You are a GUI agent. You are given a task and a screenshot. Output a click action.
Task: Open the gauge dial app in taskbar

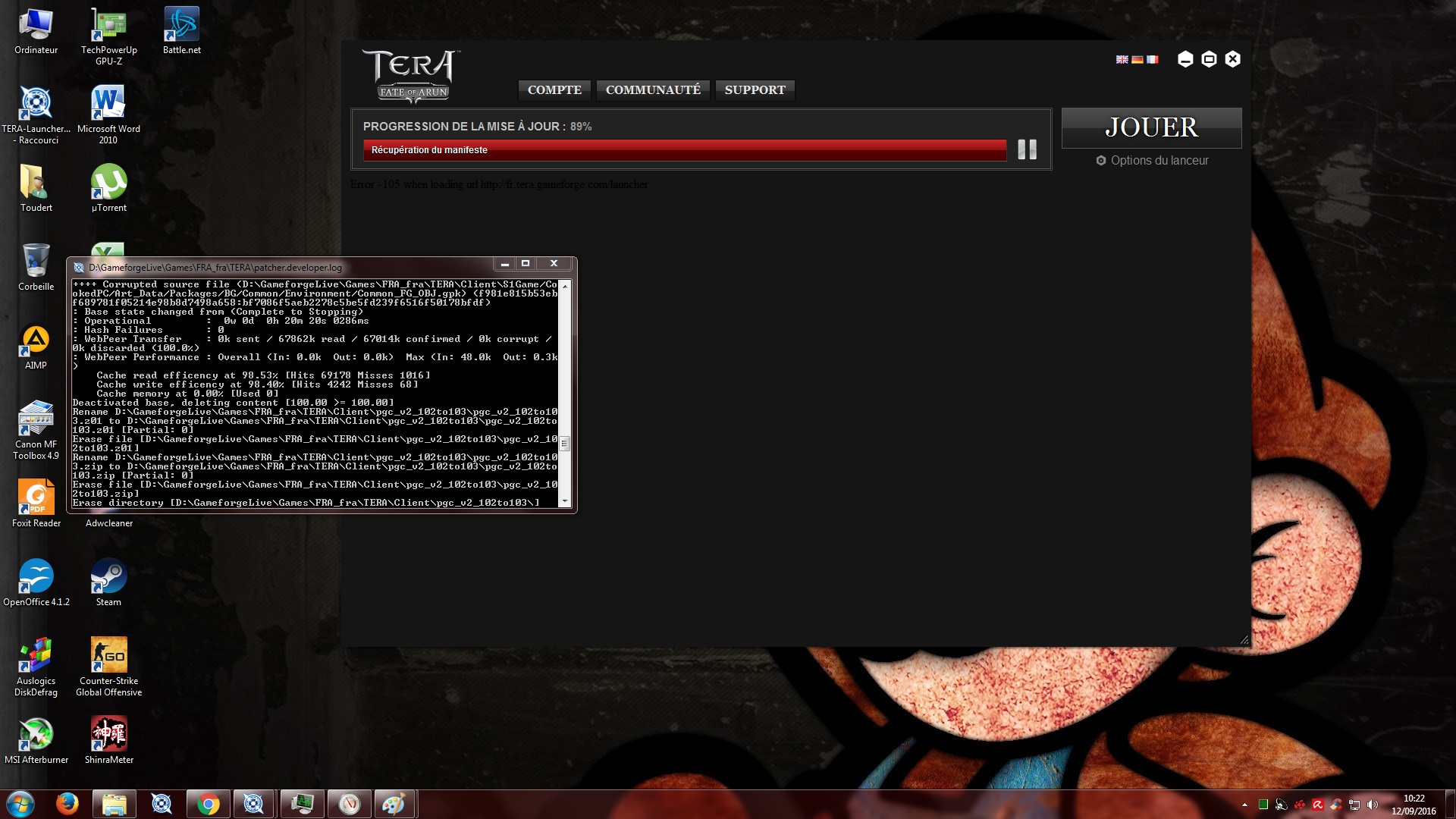349,804
